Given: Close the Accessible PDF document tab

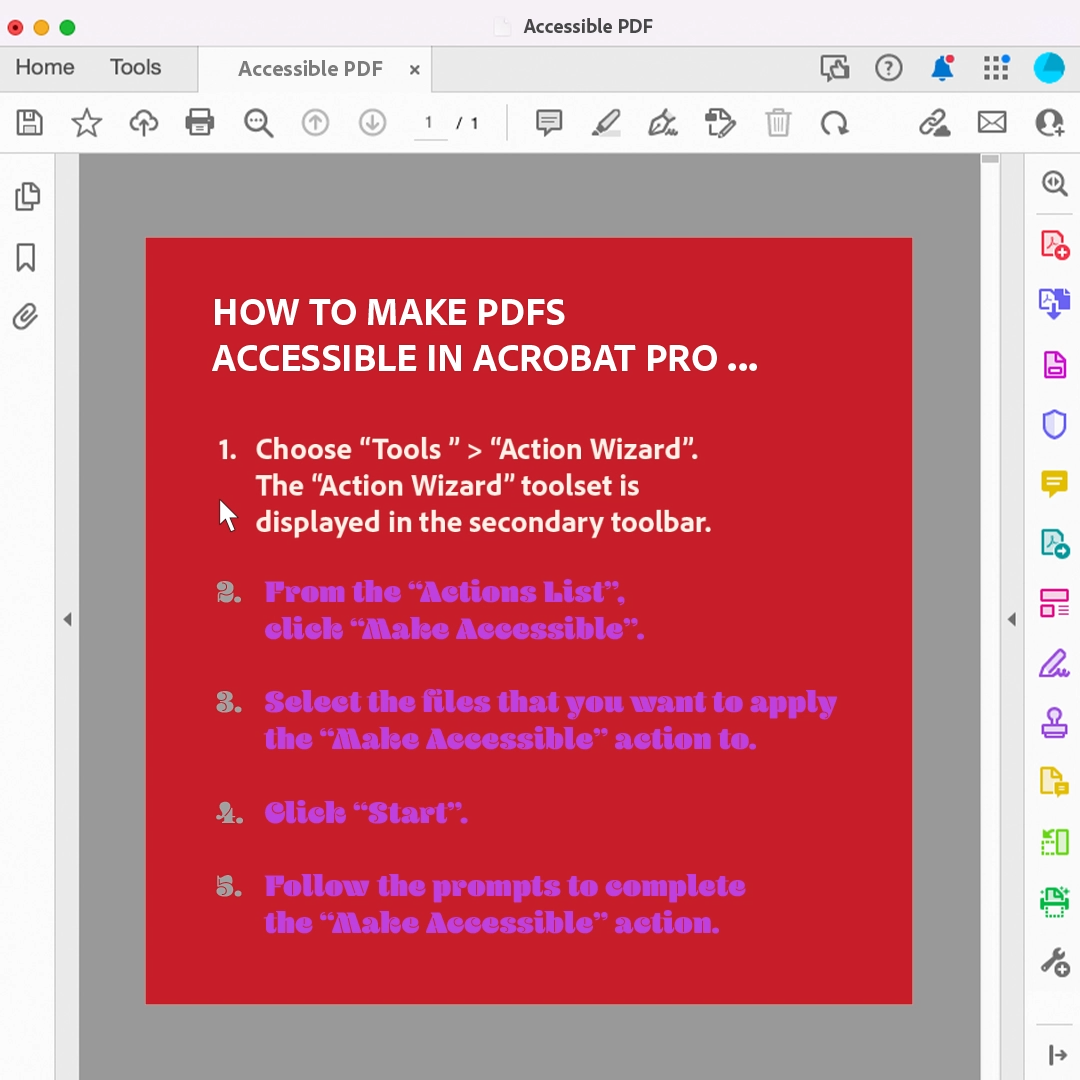Looking at the screenshot, I should 414,70.
